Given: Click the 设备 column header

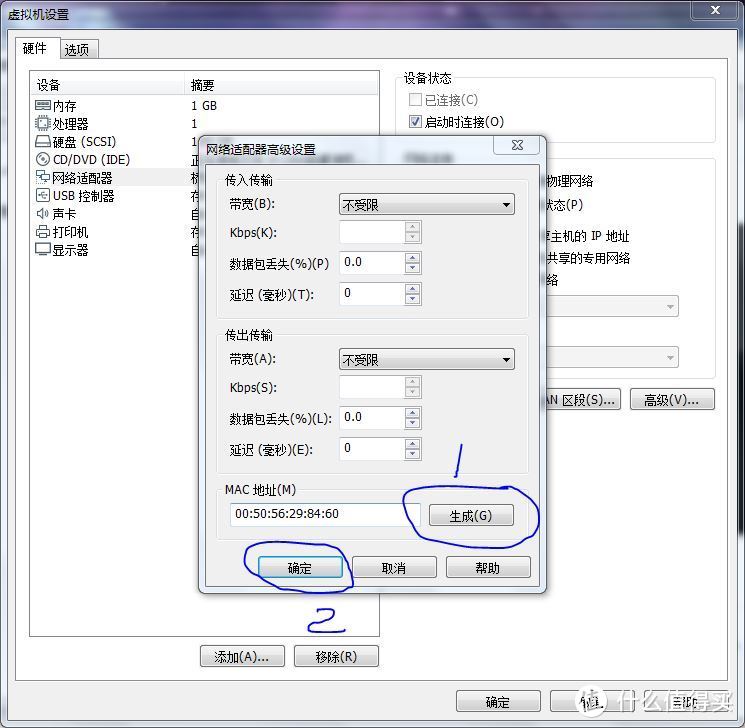Looking at the screenshot, I should pyautogui.click(x=107, y=85).
